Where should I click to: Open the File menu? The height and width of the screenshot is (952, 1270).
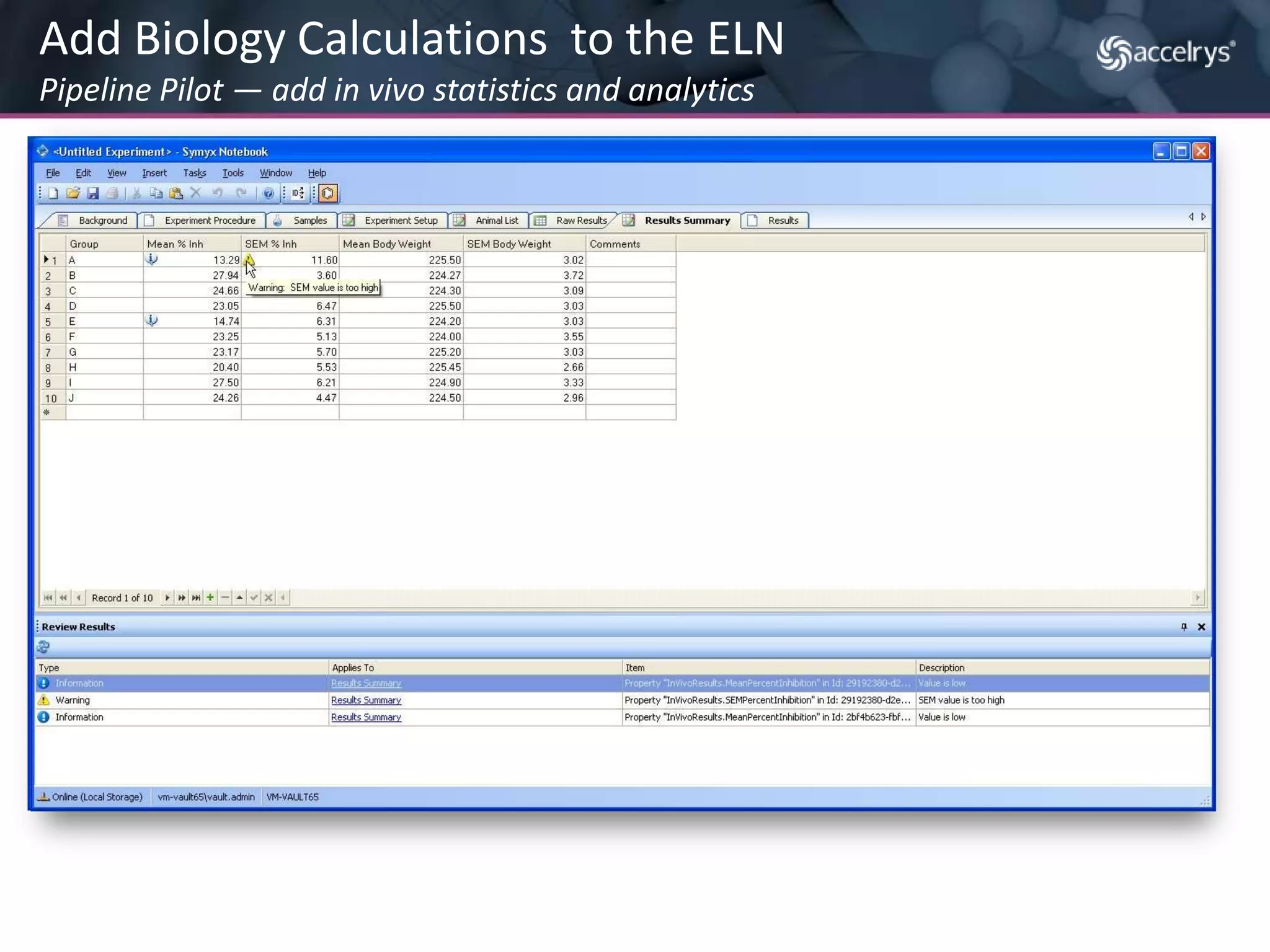point(53,173)
